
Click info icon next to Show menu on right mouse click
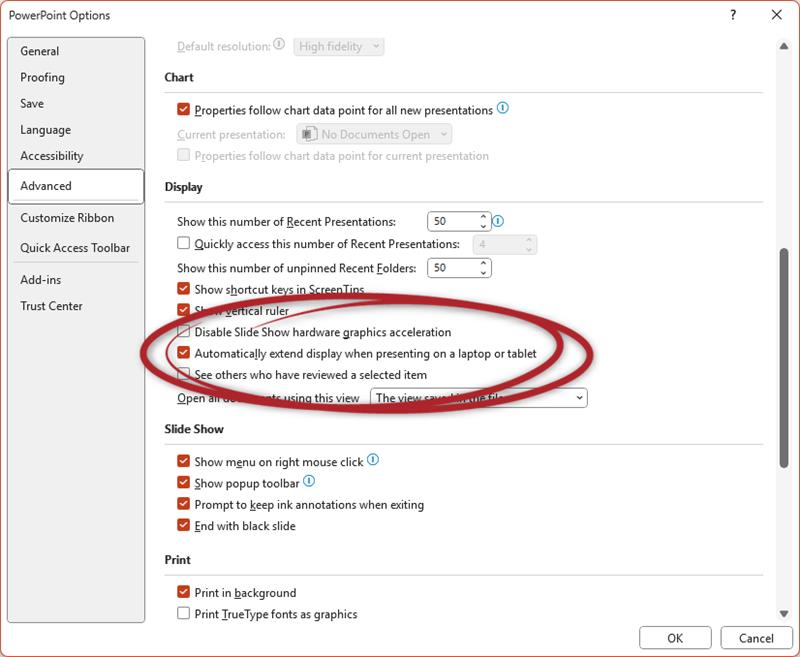373,460
